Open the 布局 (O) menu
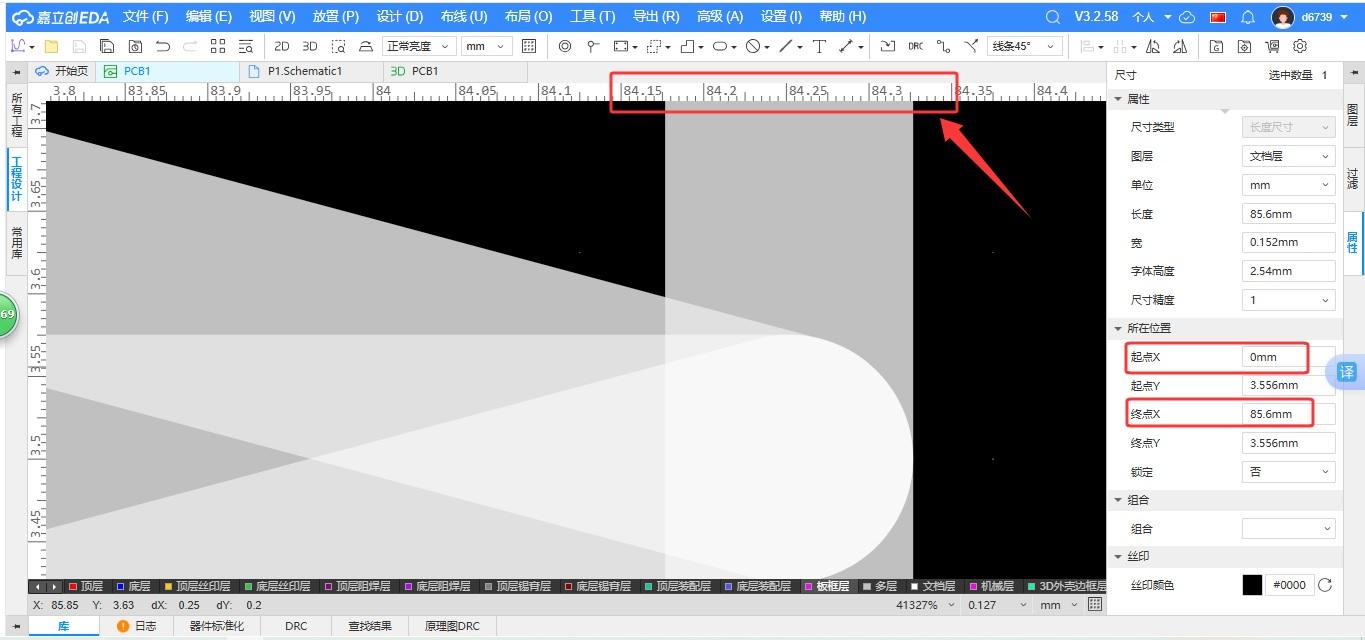 528,17
